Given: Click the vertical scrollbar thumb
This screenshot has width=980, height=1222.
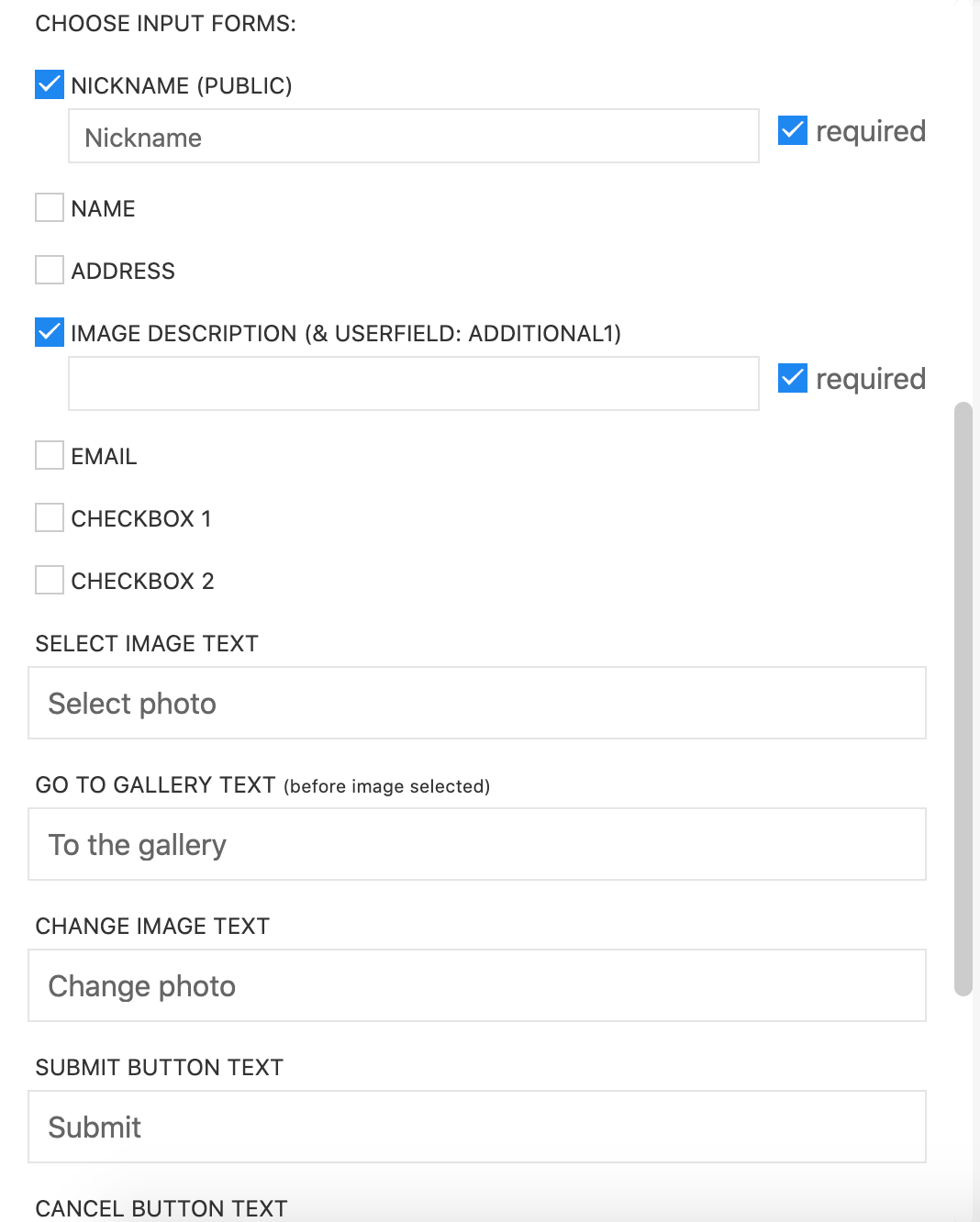Looking at the screenshot, I should (x=963, y=697).
